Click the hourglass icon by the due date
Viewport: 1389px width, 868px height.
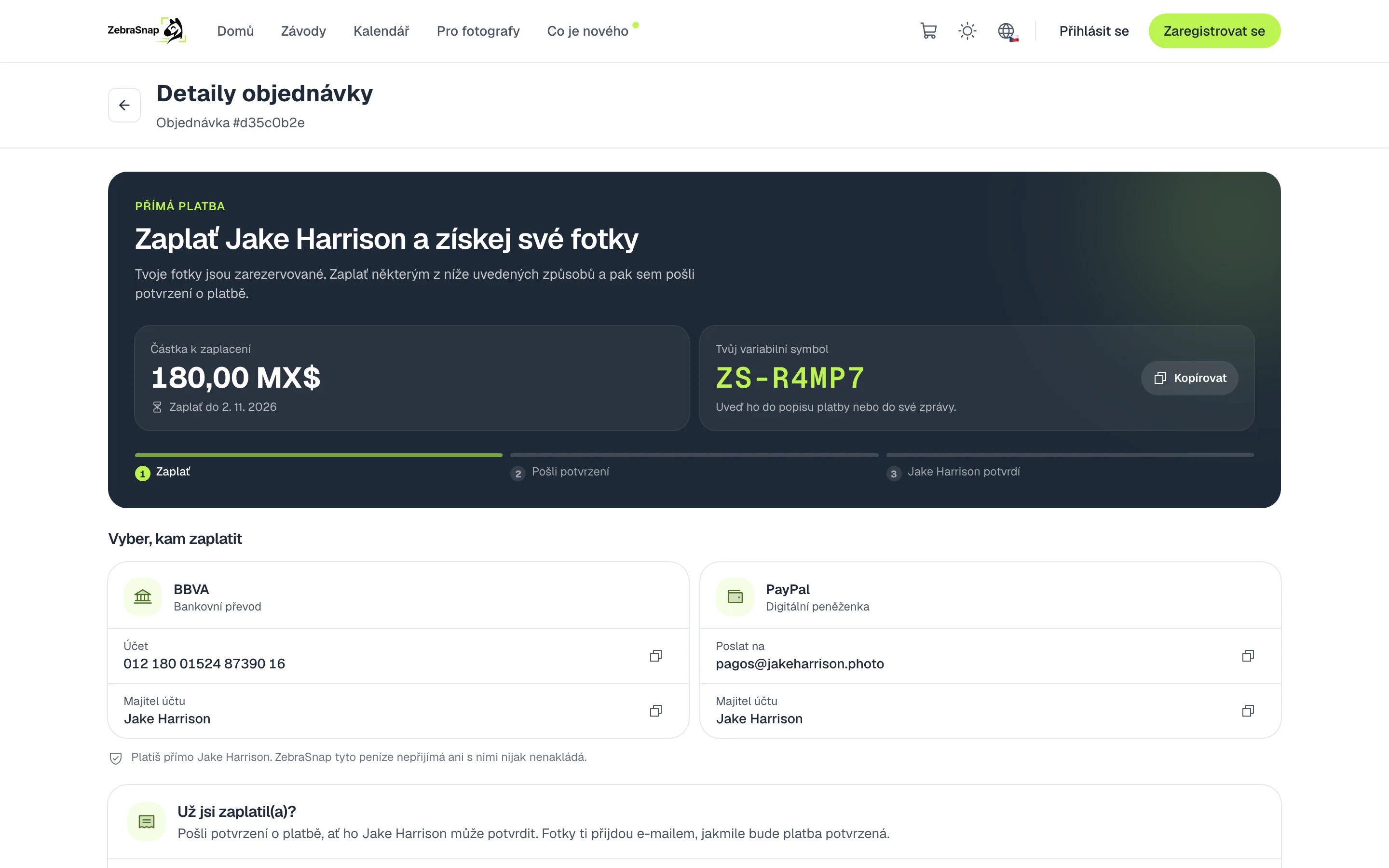tap(157, 407)
